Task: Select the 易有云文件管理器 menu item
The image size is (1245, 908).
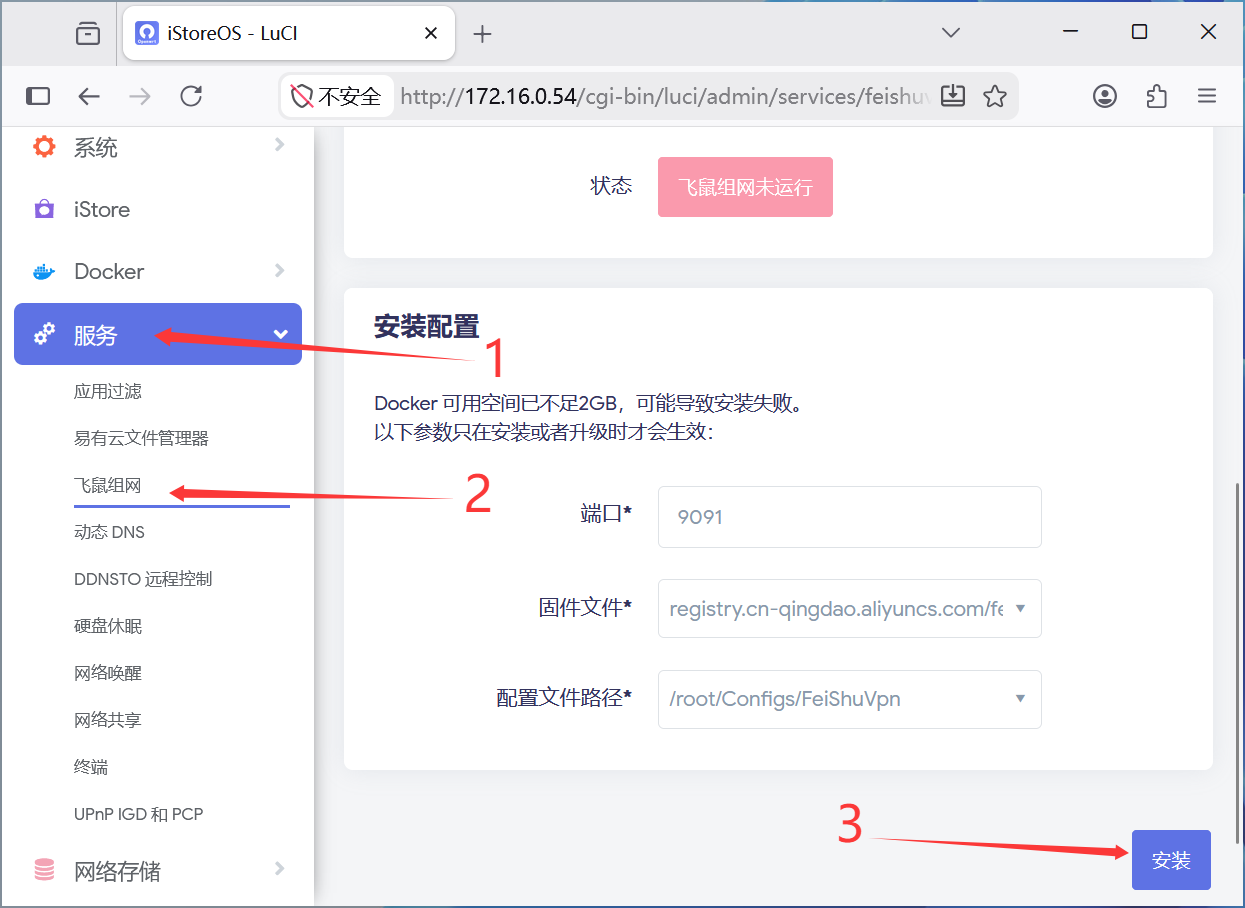Action: point(141,438)
